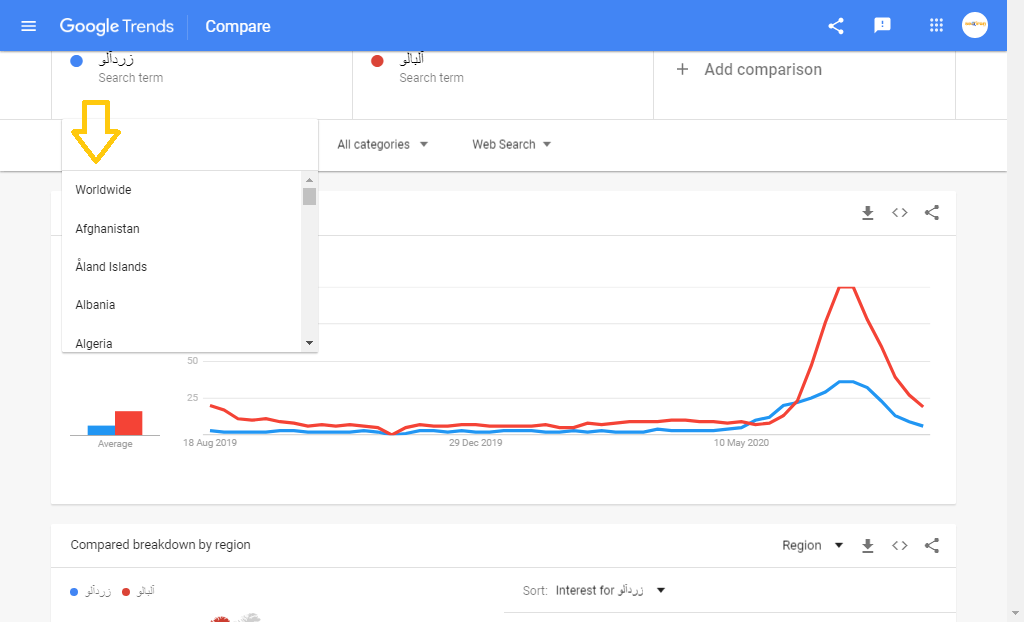
Task: Click Add comparison button
Action: point(750,70)
